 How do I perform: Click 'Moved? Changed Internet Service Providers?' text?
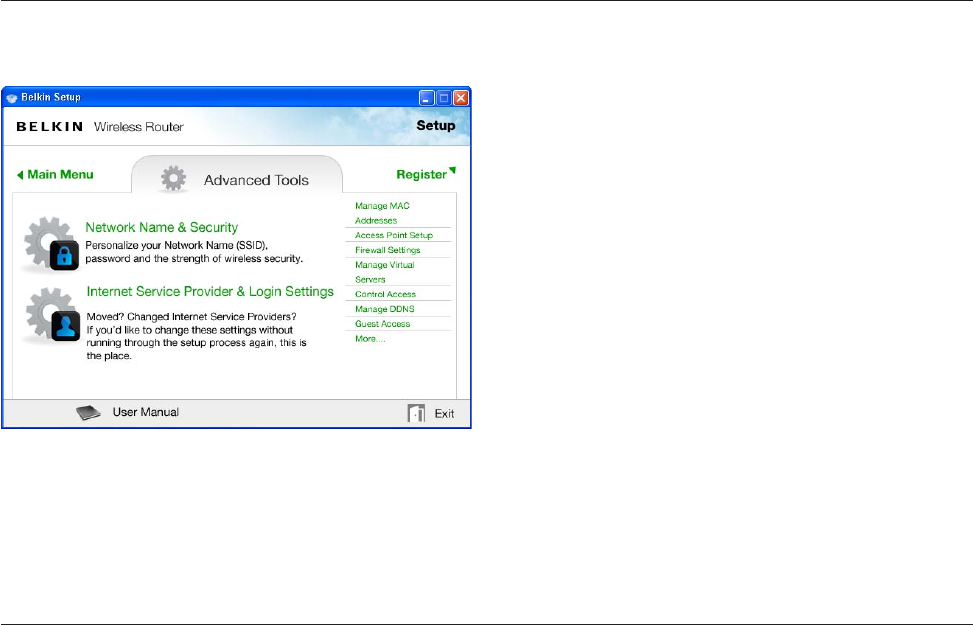pyautogui.click(x=191, y=317)
